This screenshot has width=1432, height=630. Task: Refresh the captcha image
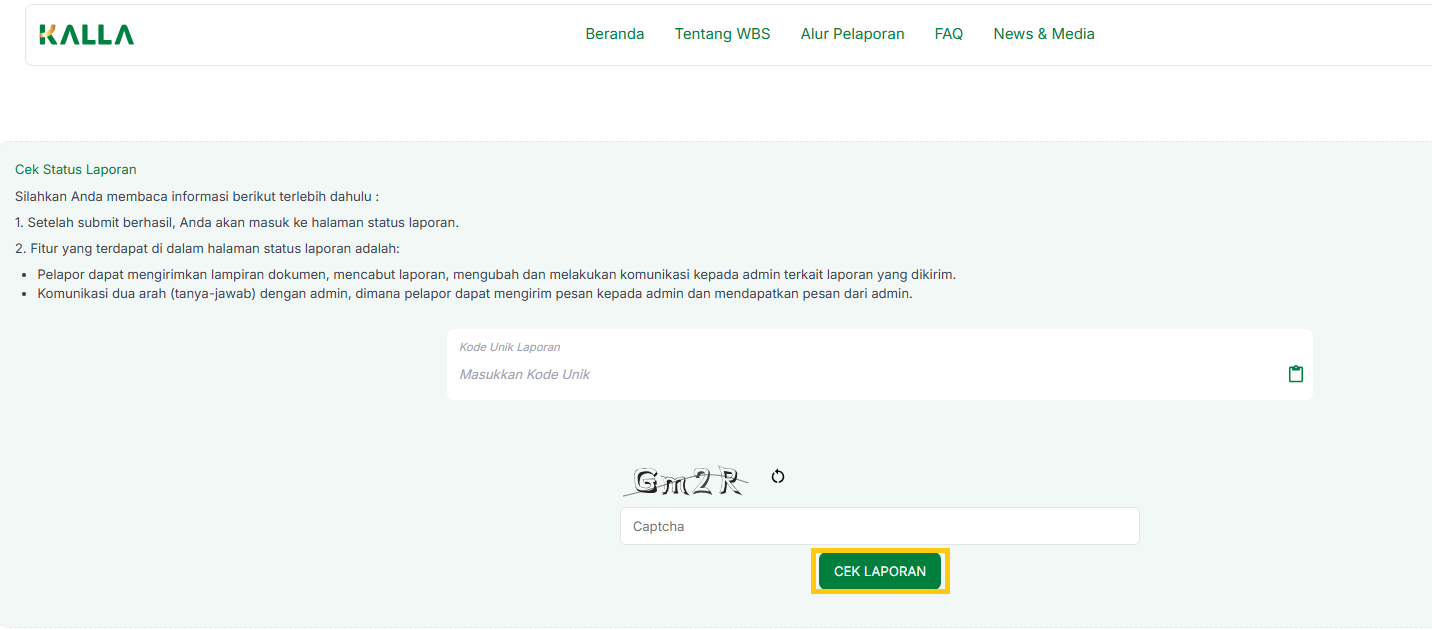point(778,477)
